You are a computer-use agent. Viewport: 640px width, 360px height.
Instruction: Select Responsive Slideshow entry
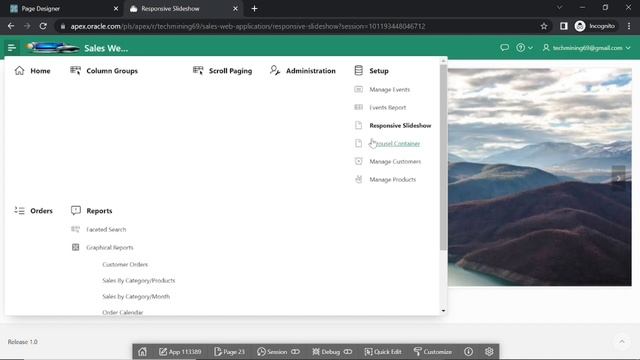pos(400,125)
